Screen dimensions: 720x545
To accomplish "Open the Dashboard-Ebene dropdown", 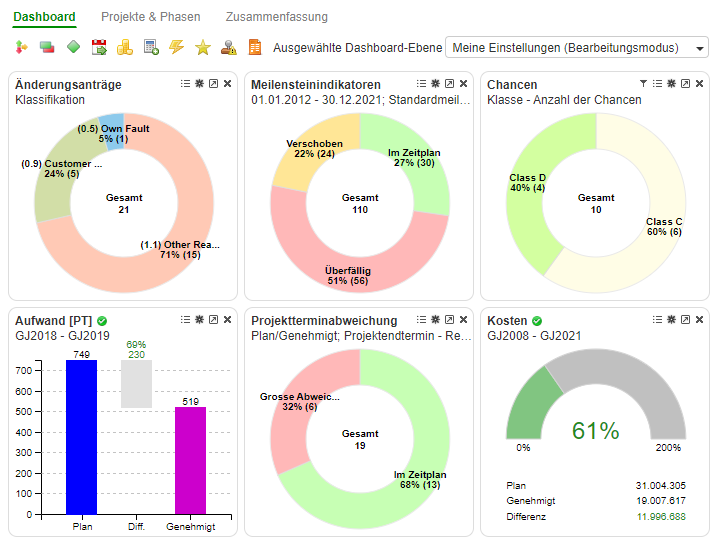I will tap(576, 47).
